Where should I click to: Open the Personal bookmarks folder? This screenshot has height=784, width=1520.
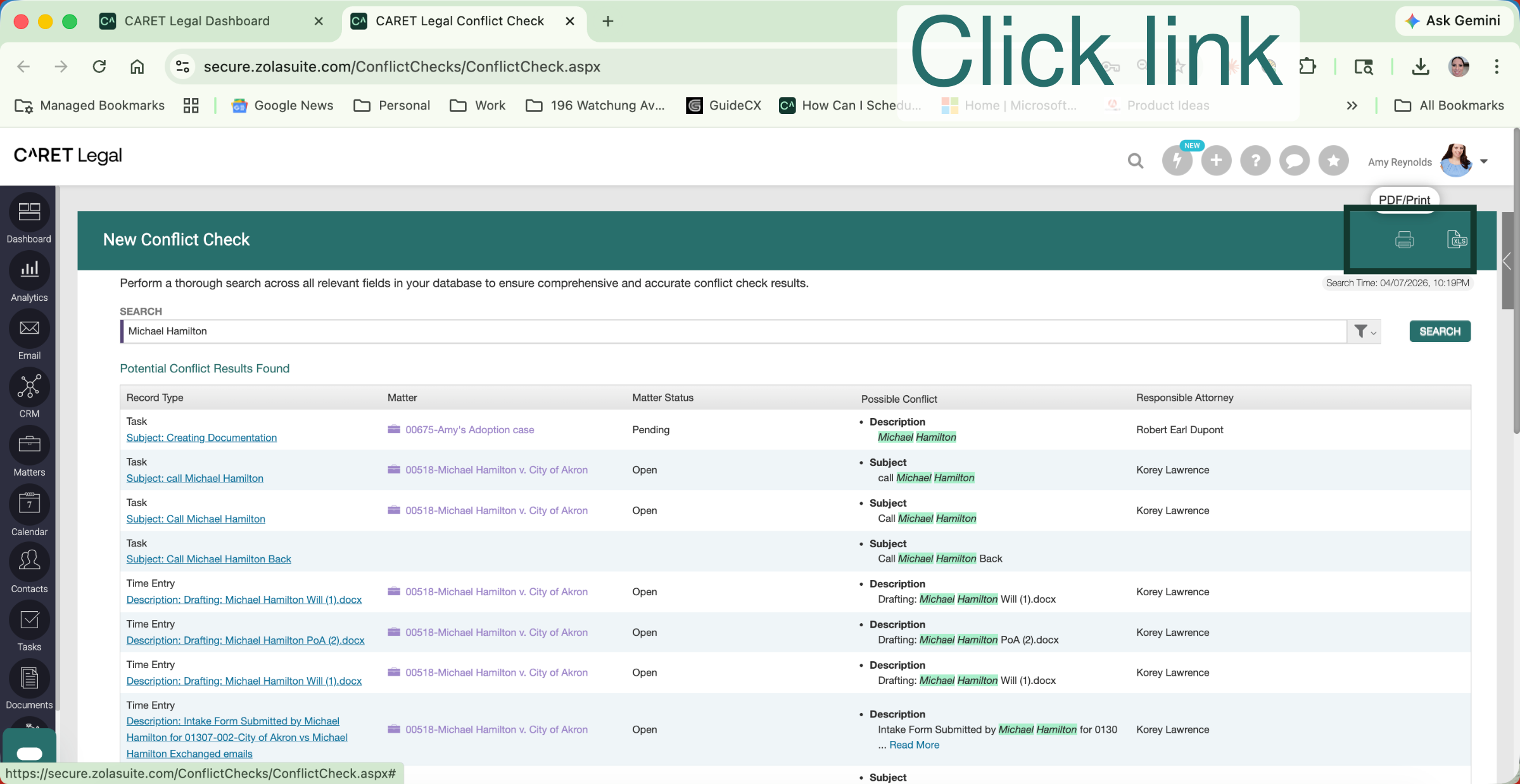click(x=392, y=105)
